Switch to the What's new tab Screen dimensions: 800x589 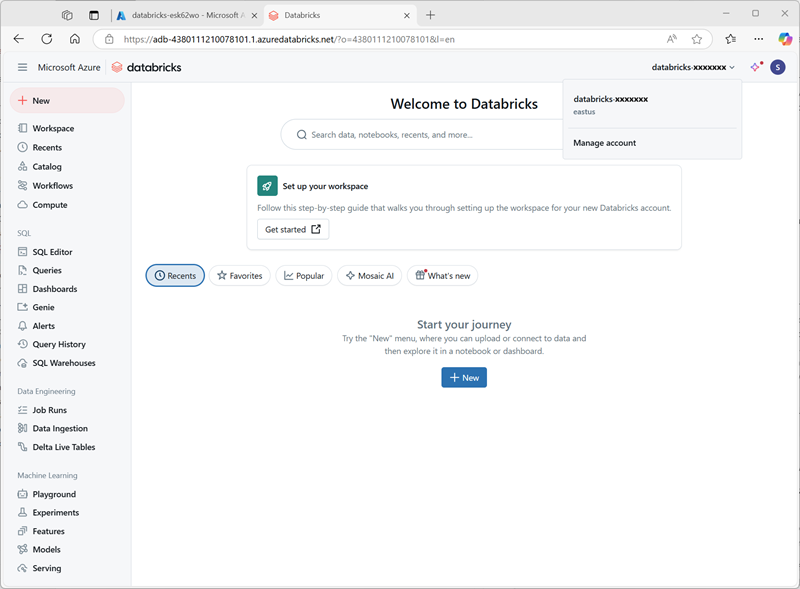pos(442,276)
